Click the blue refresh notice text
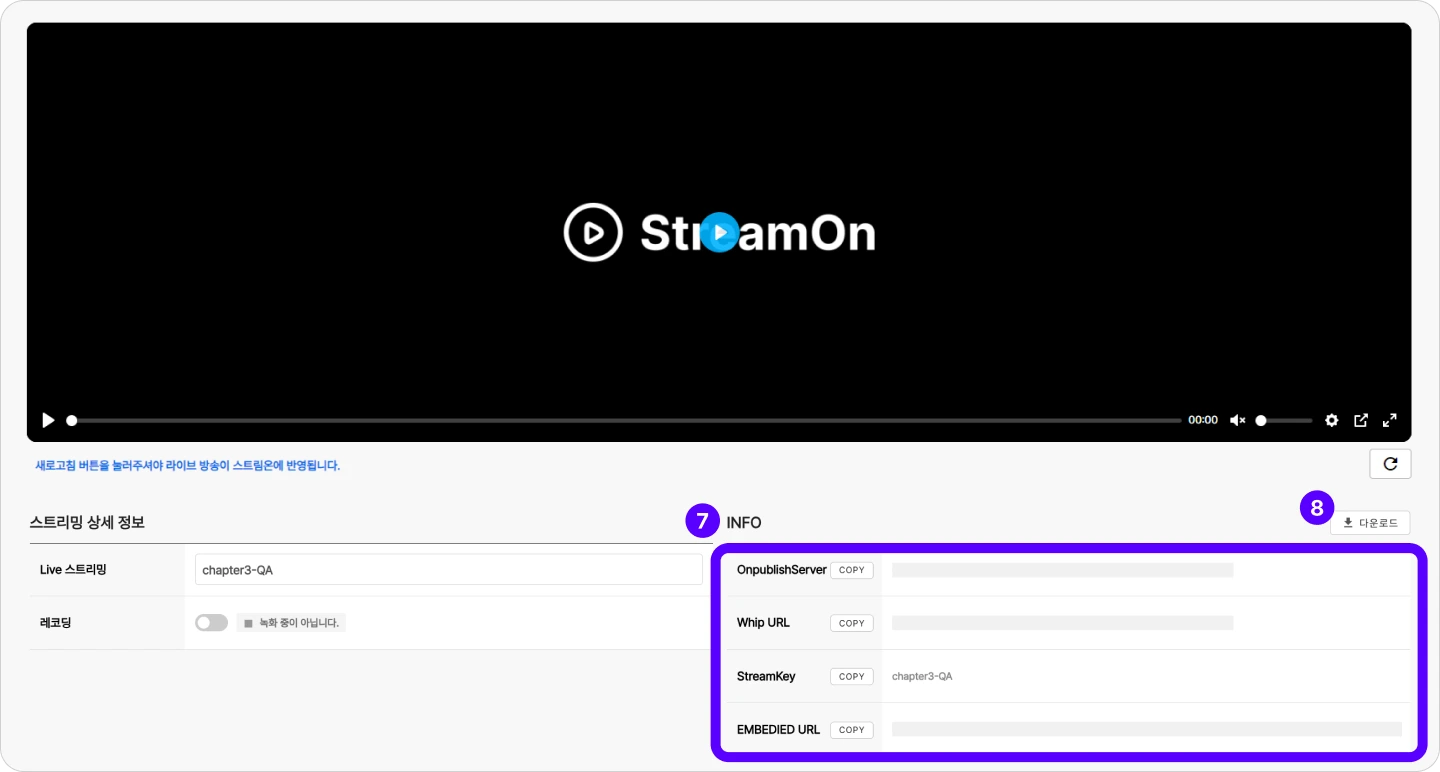Image resolution: width=1440 pixels, height=772 pixels. (x=188, y=465)
